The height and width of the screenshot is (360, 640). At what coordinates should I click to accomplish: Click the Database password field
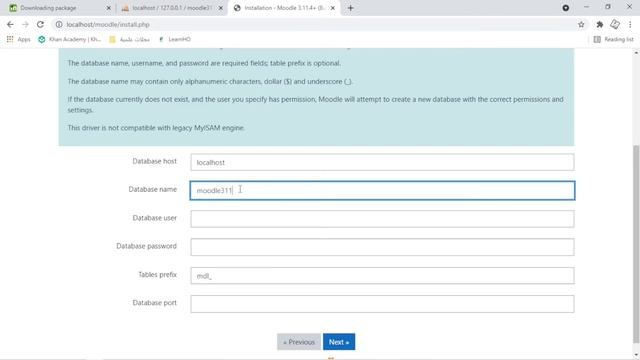tap(382, 247)
